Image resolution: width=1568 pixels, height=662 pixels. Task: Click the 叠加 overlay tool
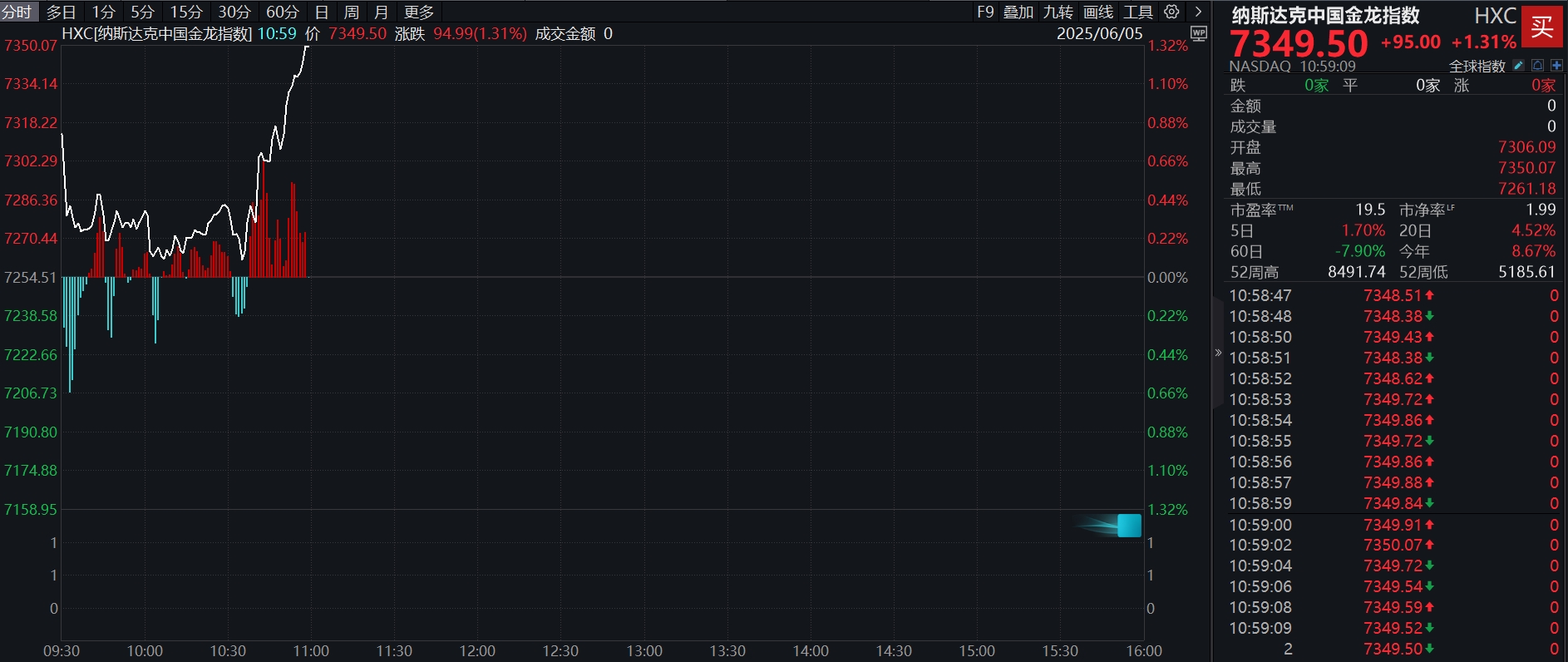1018,12
